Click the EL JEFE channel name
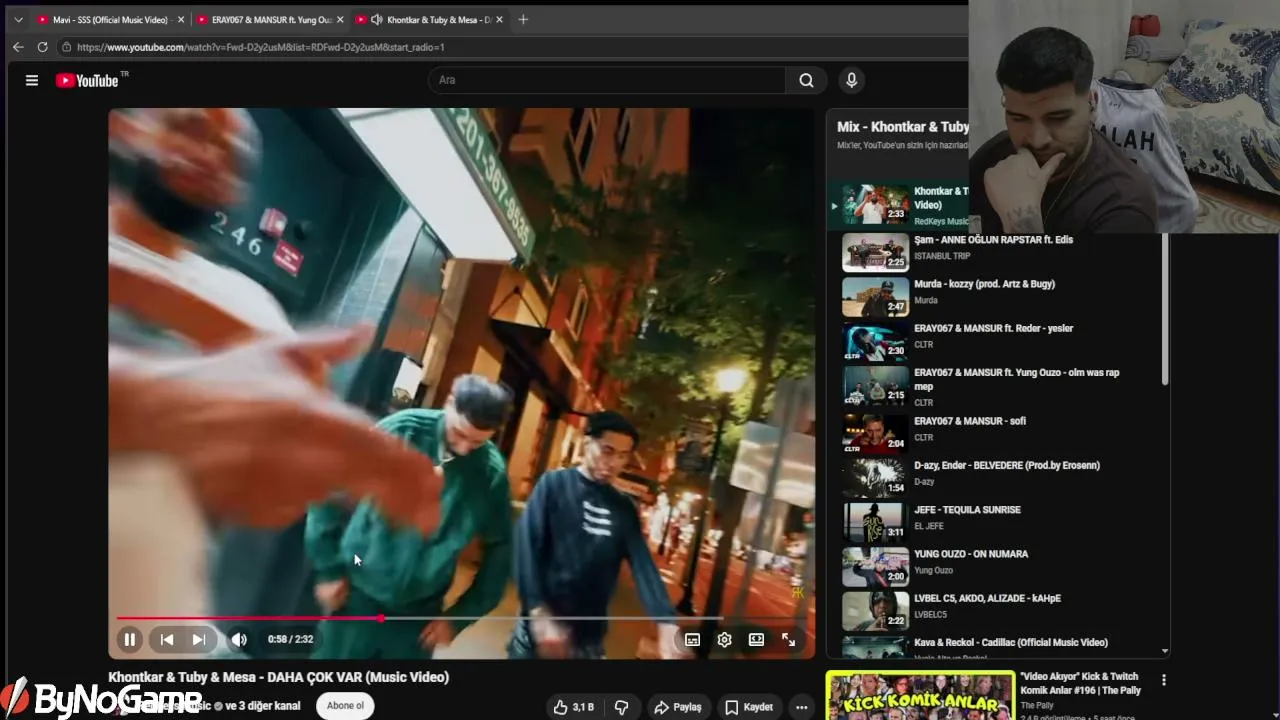Screen dimensions: 1280x720 929,526
